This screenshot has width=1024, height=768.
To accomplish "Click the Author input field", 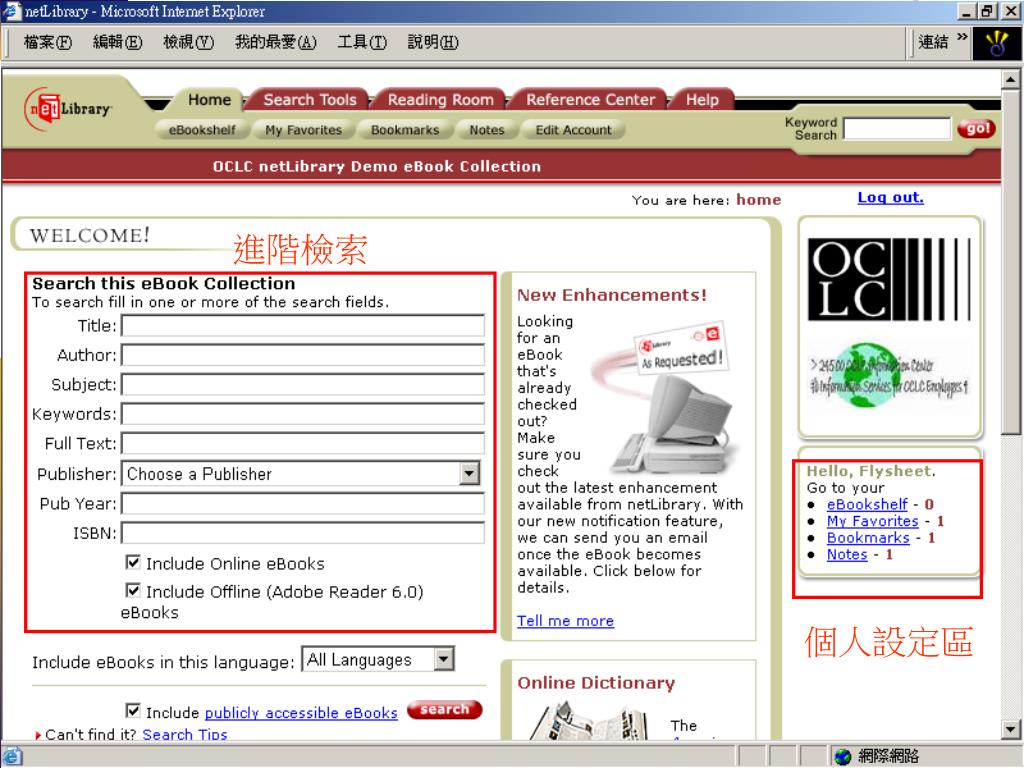I will (x=303, y=355).
